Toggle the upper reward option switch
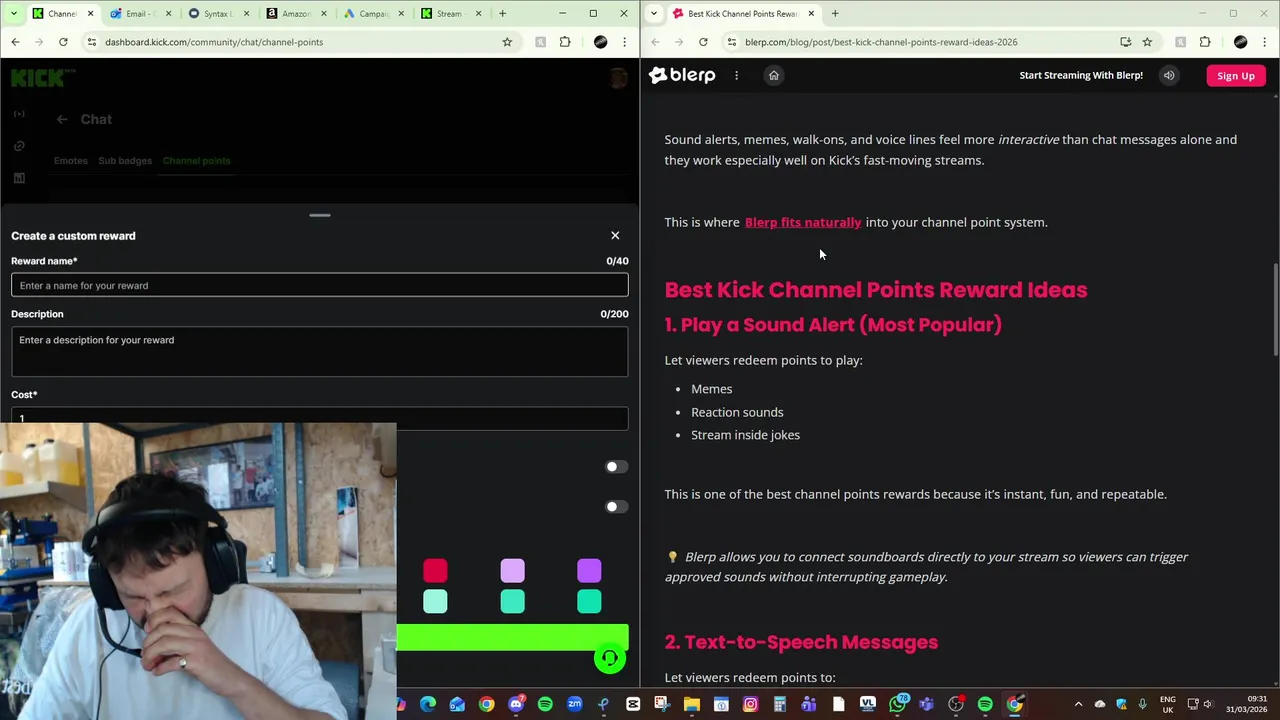1280x720 pixels. click(616, 467)
